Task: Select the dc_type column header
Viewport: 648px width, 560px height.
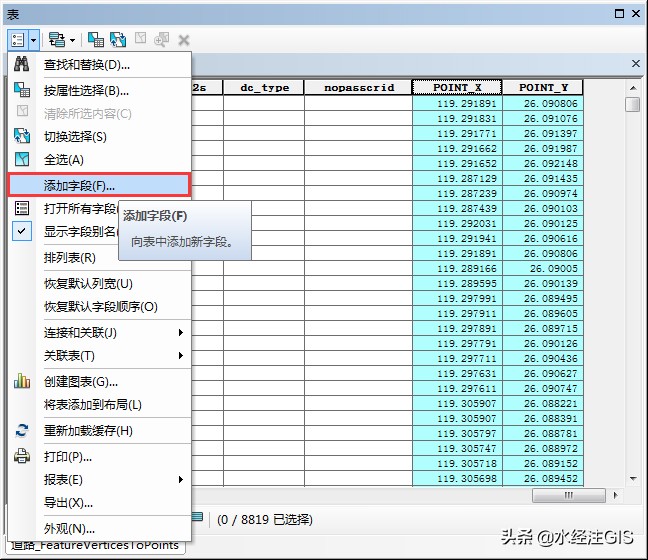Action: pos(264,88)
